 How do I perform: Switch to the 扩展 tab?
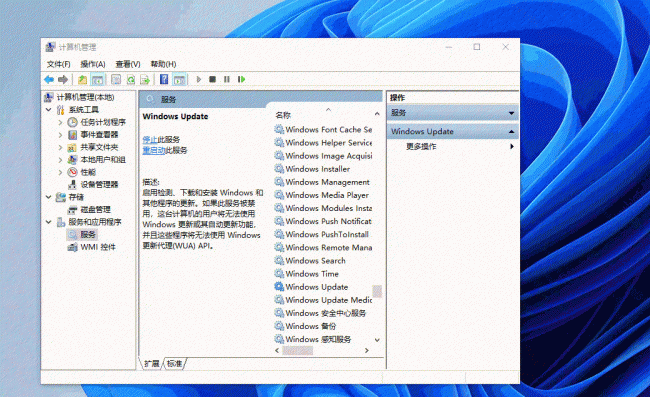(152, 363)
